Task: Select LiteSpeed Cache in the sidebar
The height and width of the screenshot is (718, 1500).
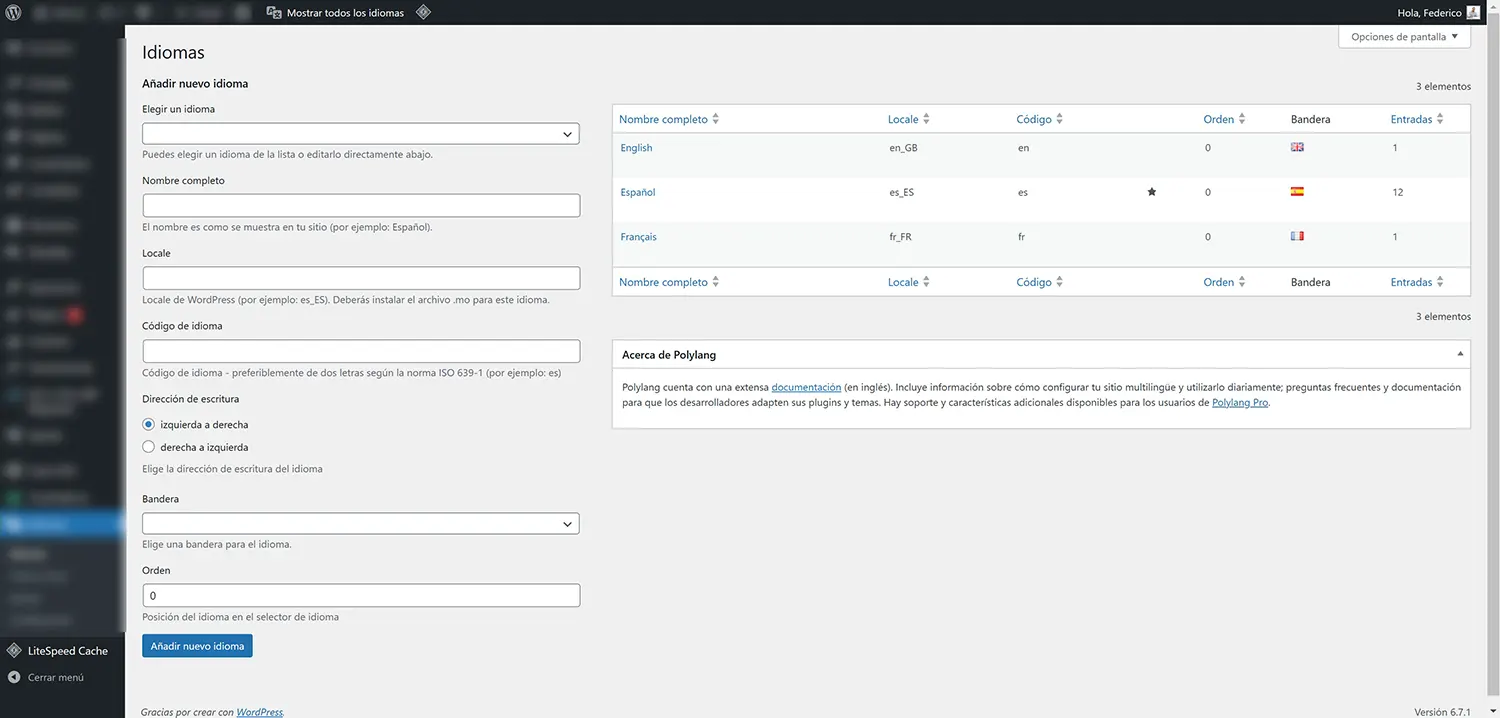Action: (67, 650)
